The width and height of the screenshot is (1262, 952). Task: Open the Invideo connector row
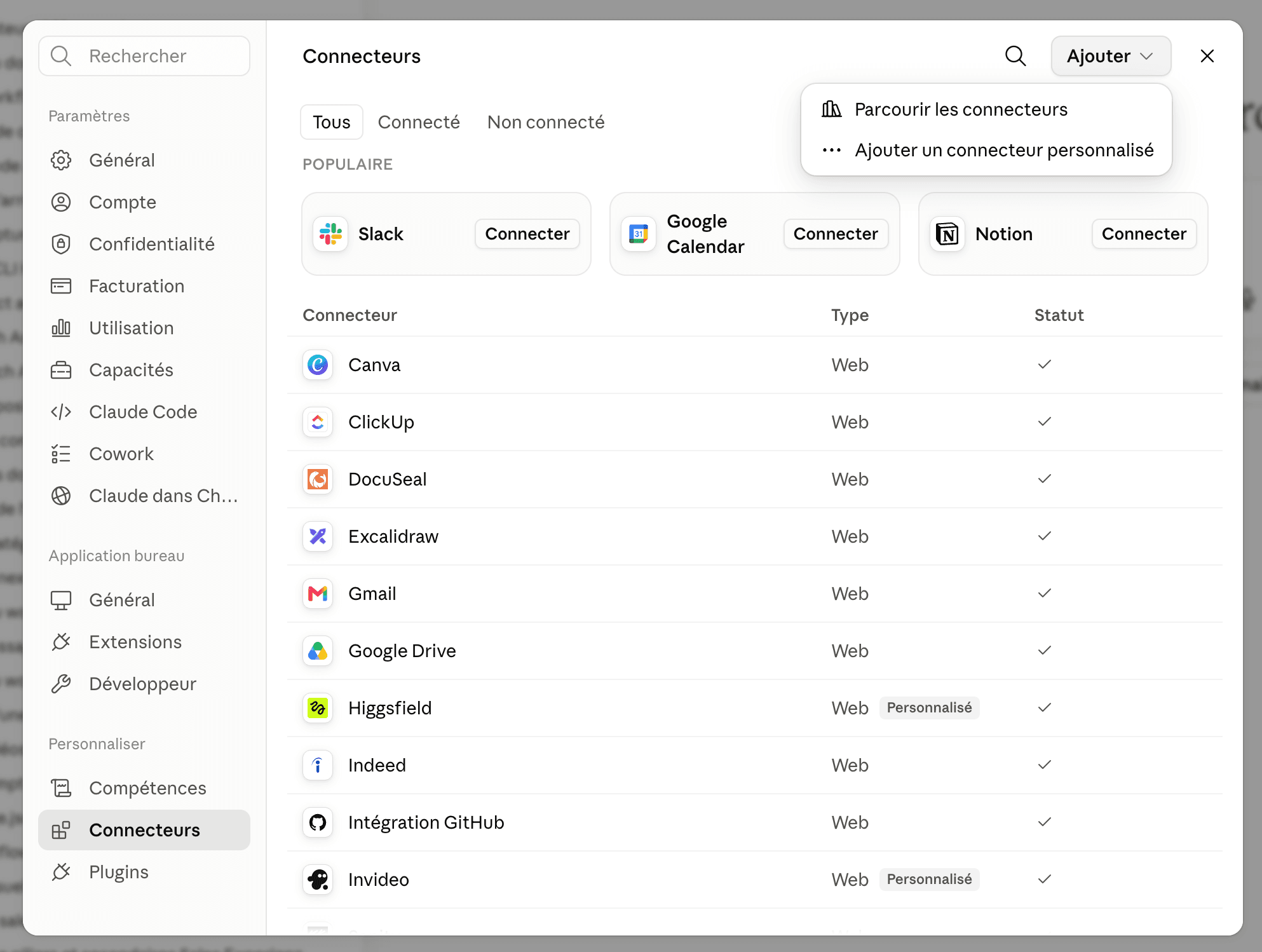pyautogui.click(x=755, y=880)
